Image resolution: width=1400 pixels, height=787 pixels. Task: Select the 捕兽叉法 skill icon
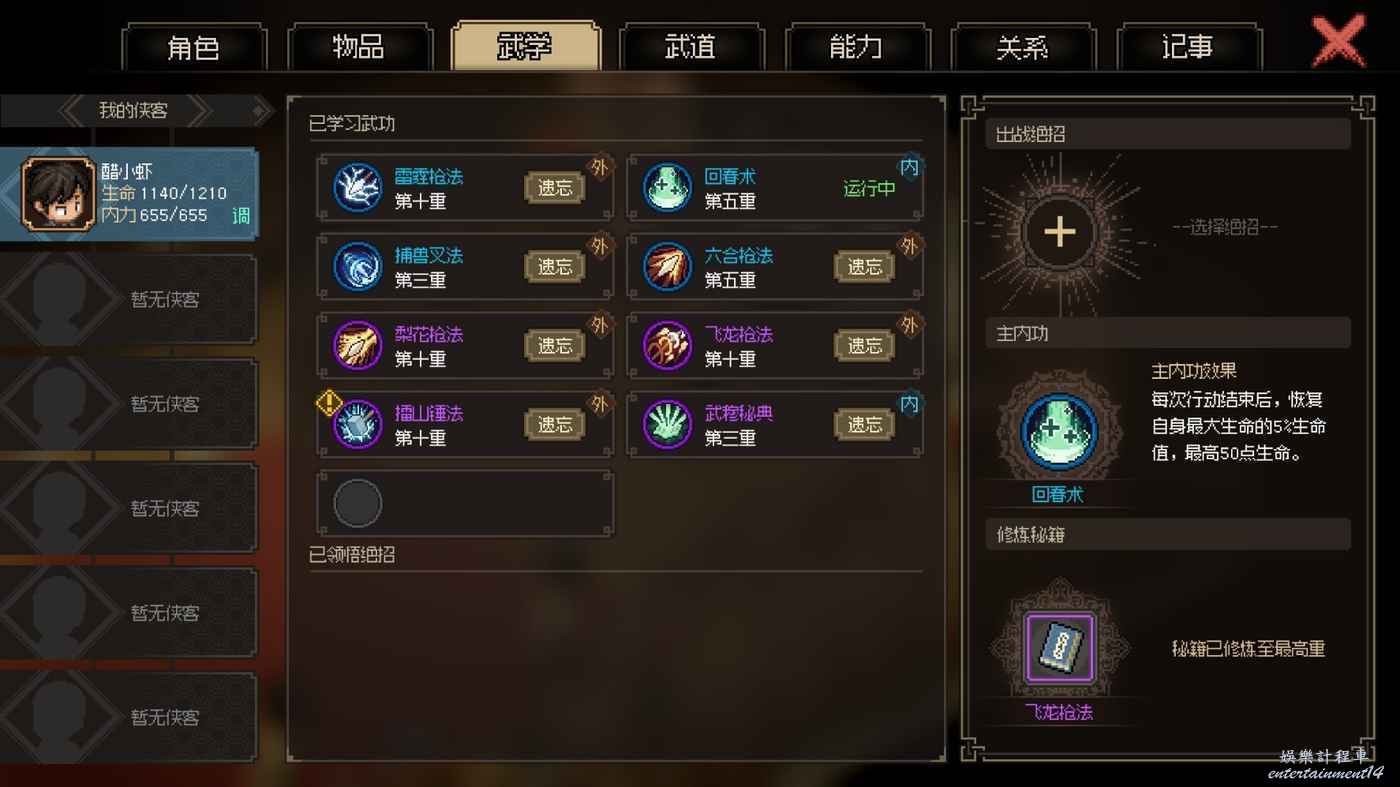point(357,267)
